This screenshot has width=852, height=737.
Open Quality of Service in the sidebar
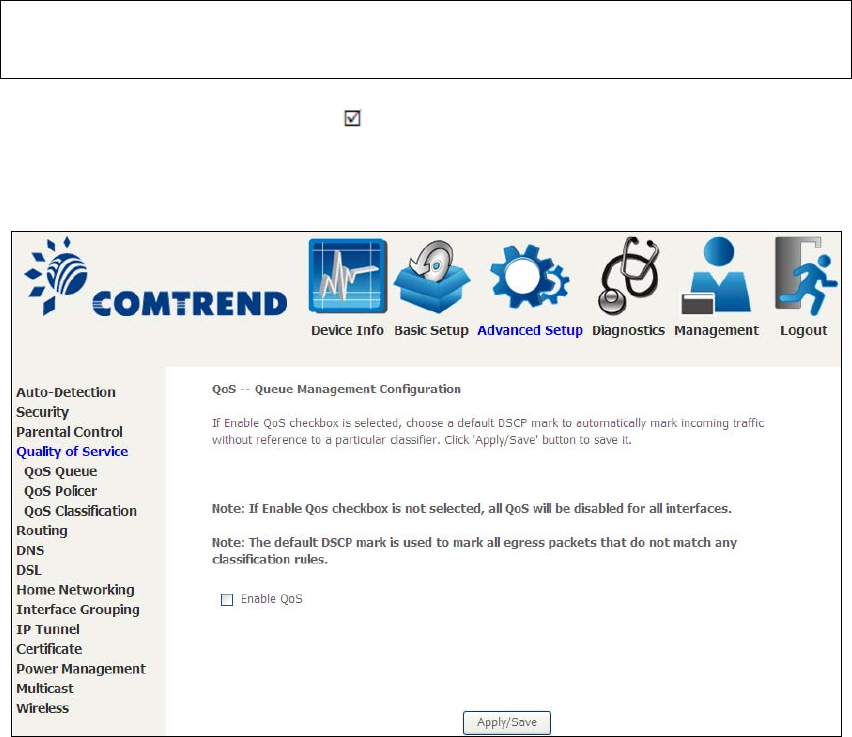(x=72, y=452)
